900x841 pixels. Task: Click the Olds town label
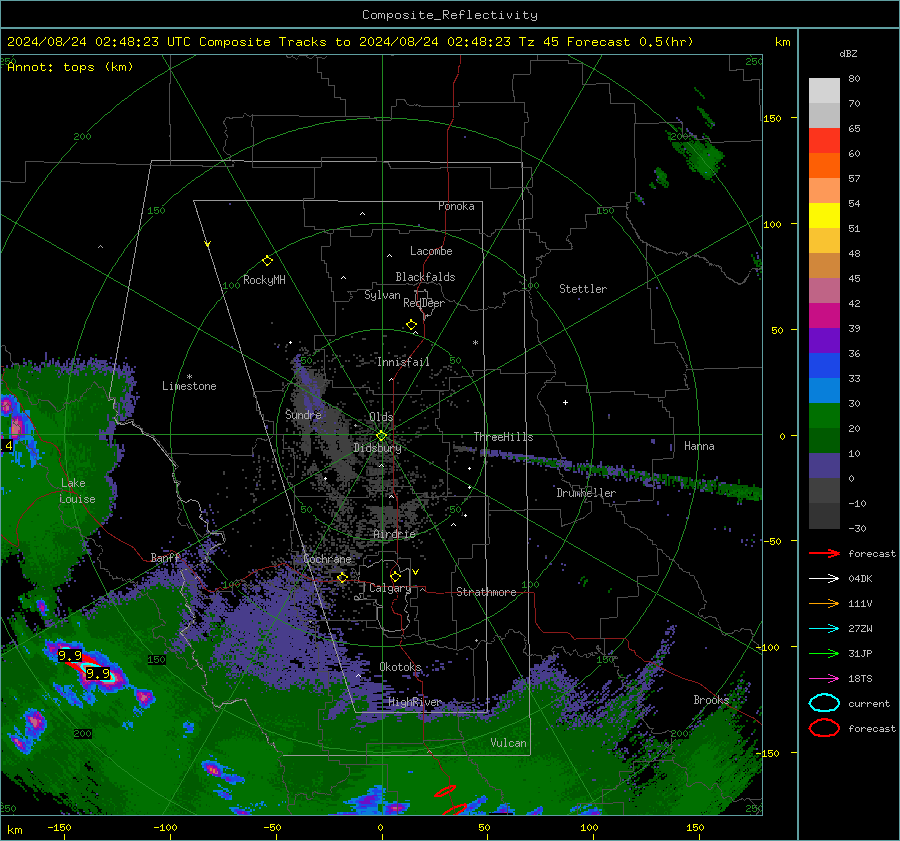pyautogui.click(x=381, y=417)
